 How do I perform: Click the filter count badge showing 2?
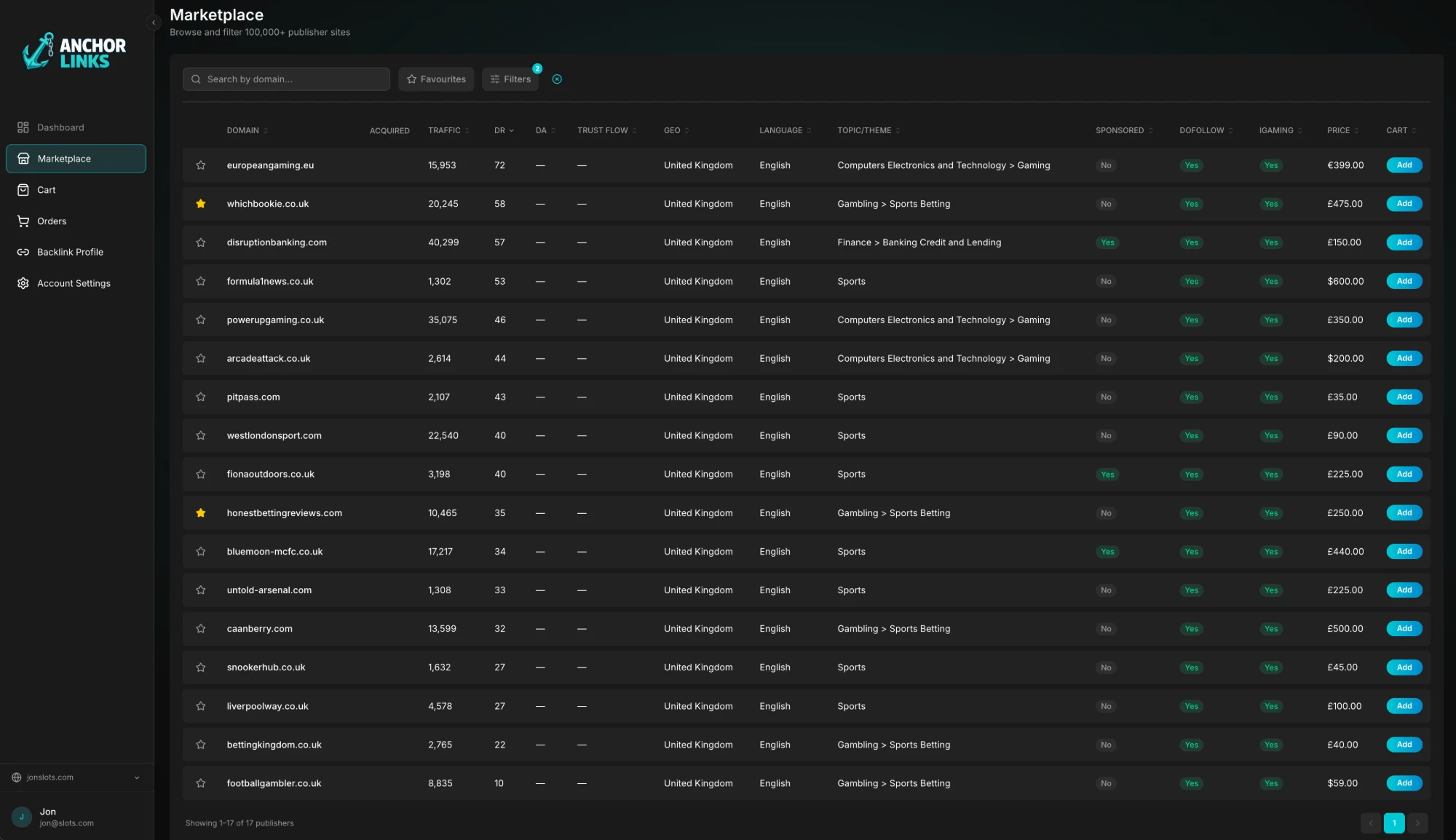[537, 68]
